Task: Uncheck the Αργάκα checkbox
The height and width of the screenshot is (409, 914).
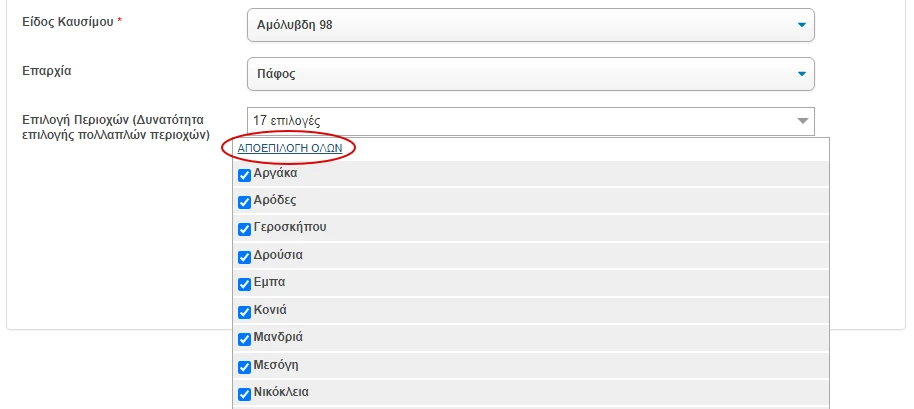Action: point(245,175)
